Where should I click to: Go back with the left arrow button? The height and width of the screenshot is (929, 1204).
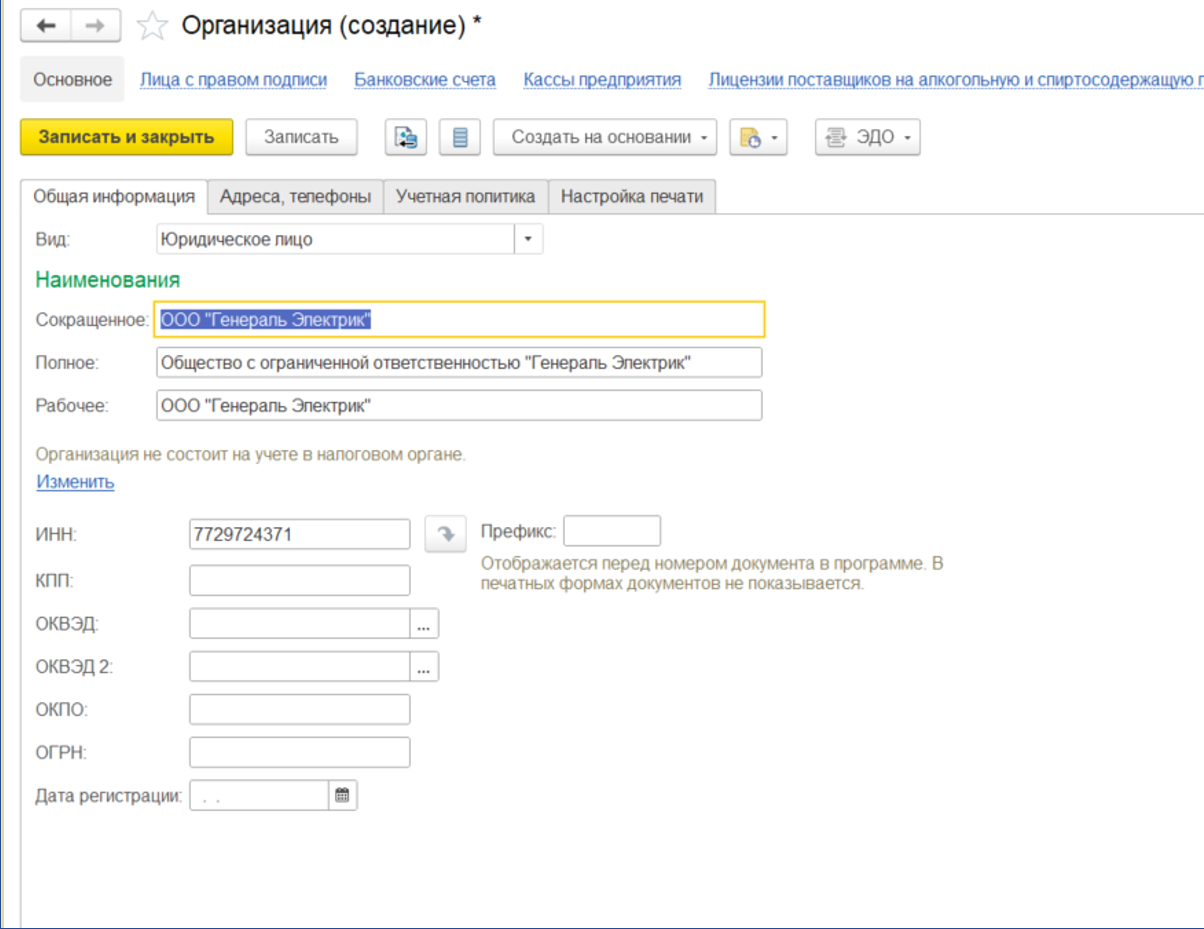(46, 26)
